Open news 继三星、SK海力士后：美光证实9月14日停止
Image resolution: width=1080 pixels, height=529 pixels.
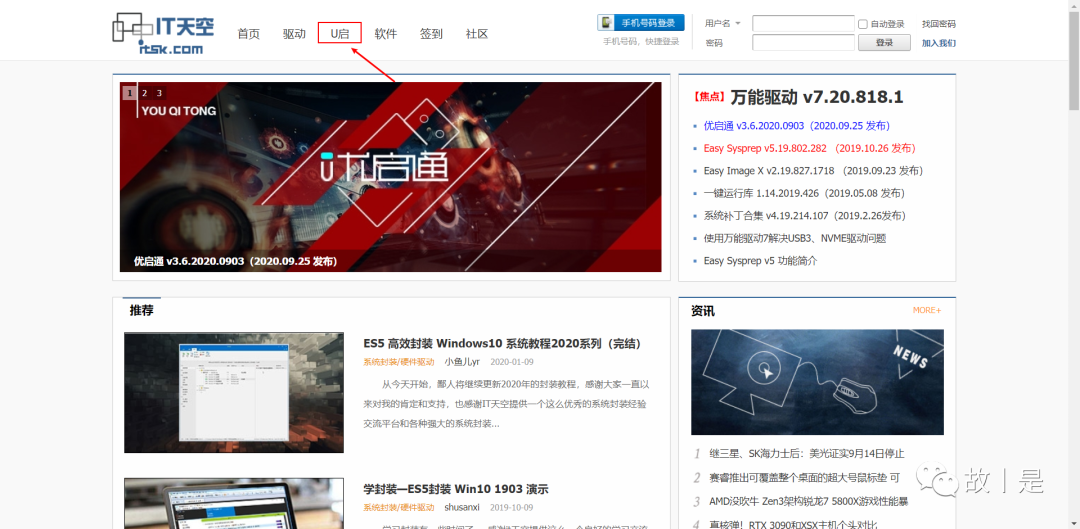(807, 454)
